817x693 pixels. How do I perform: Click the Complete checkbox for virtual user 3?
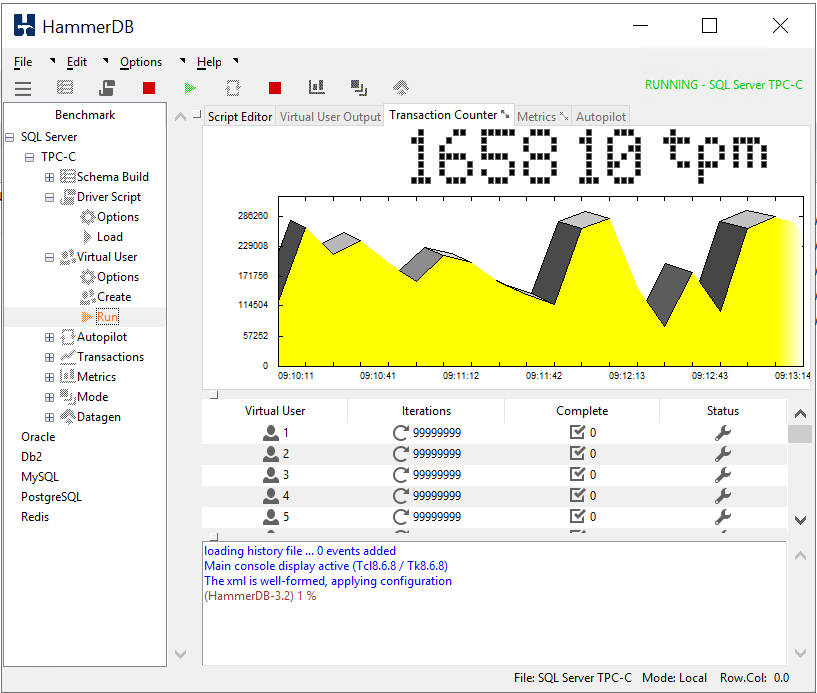577,475
